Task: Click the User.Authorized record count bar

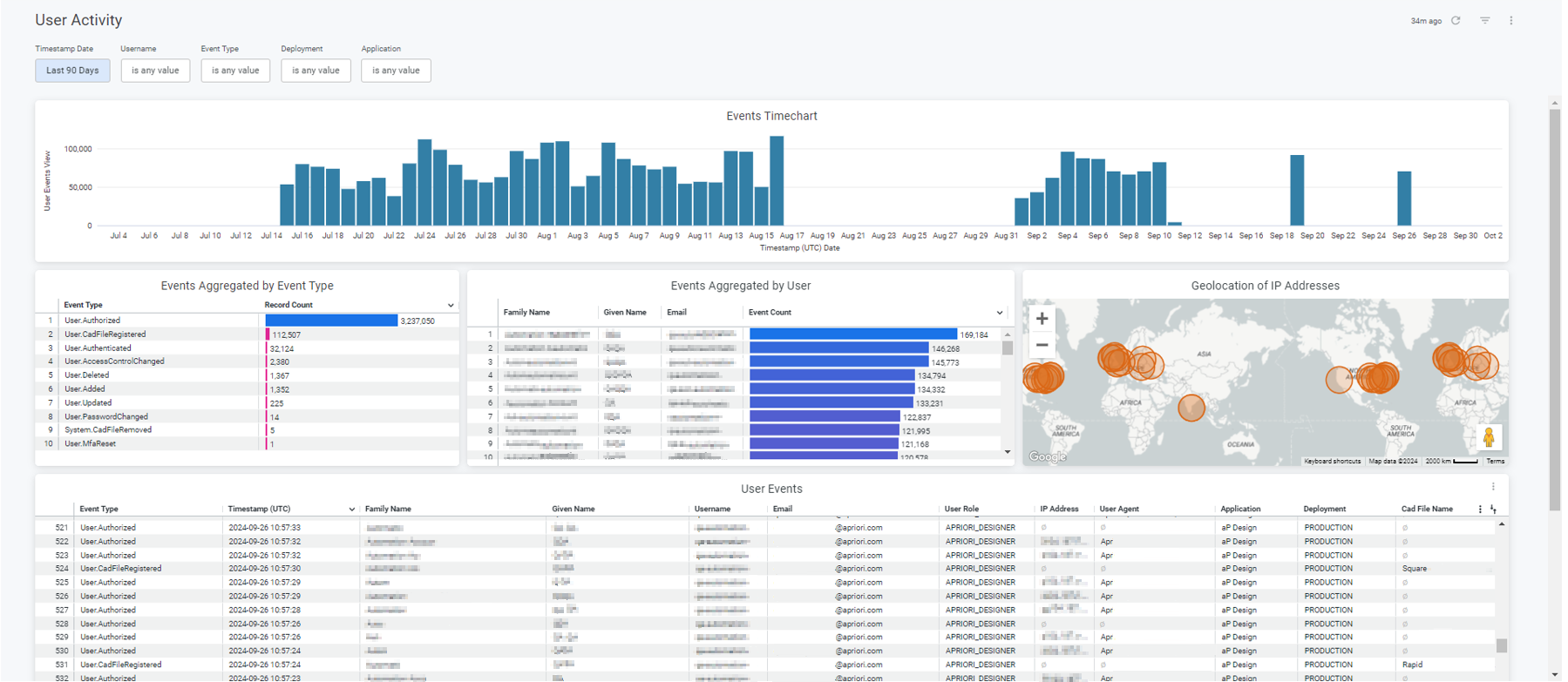Action: 331,321
